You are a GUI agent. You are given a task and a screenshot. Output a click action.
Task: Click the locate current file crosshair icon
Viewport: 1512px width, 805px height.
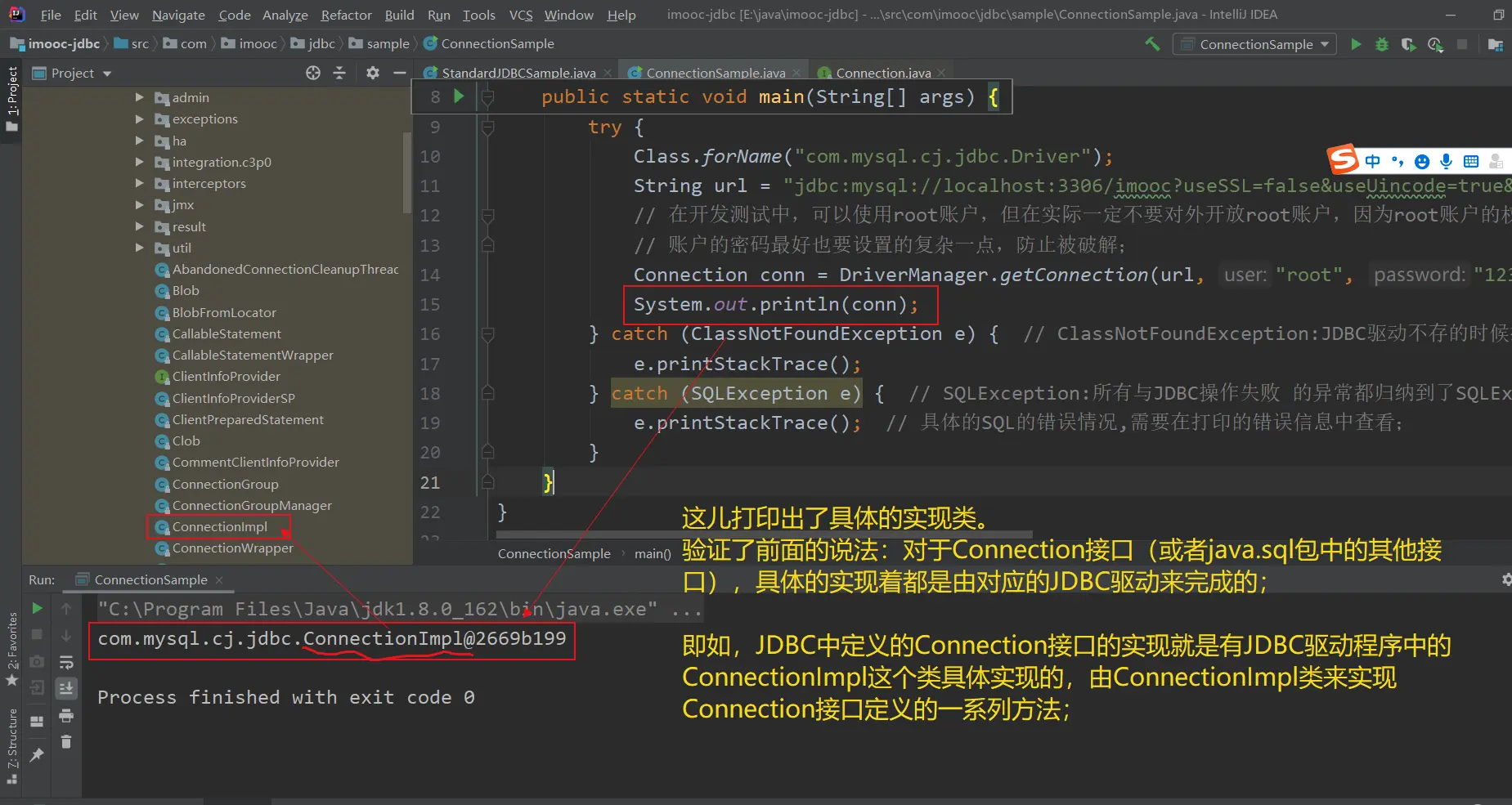click(313, 74)
